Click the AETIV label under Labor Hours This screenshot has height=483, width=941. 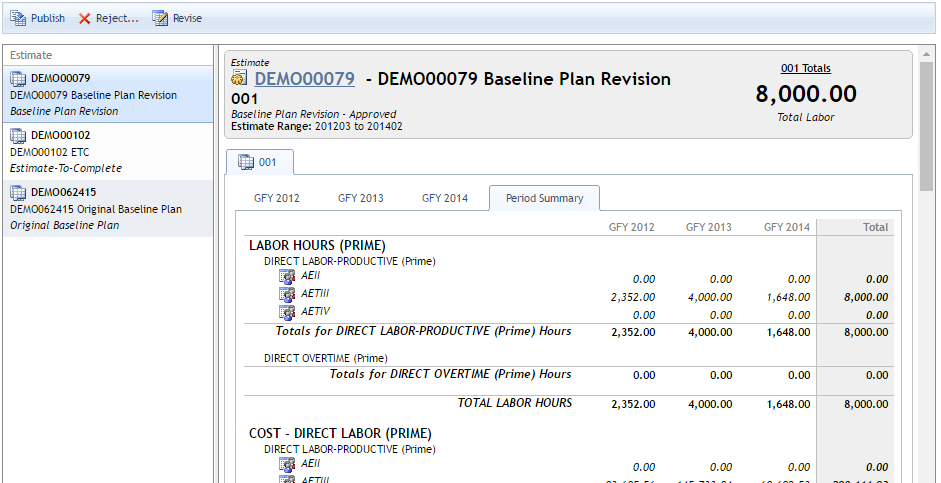coord(316,311)
